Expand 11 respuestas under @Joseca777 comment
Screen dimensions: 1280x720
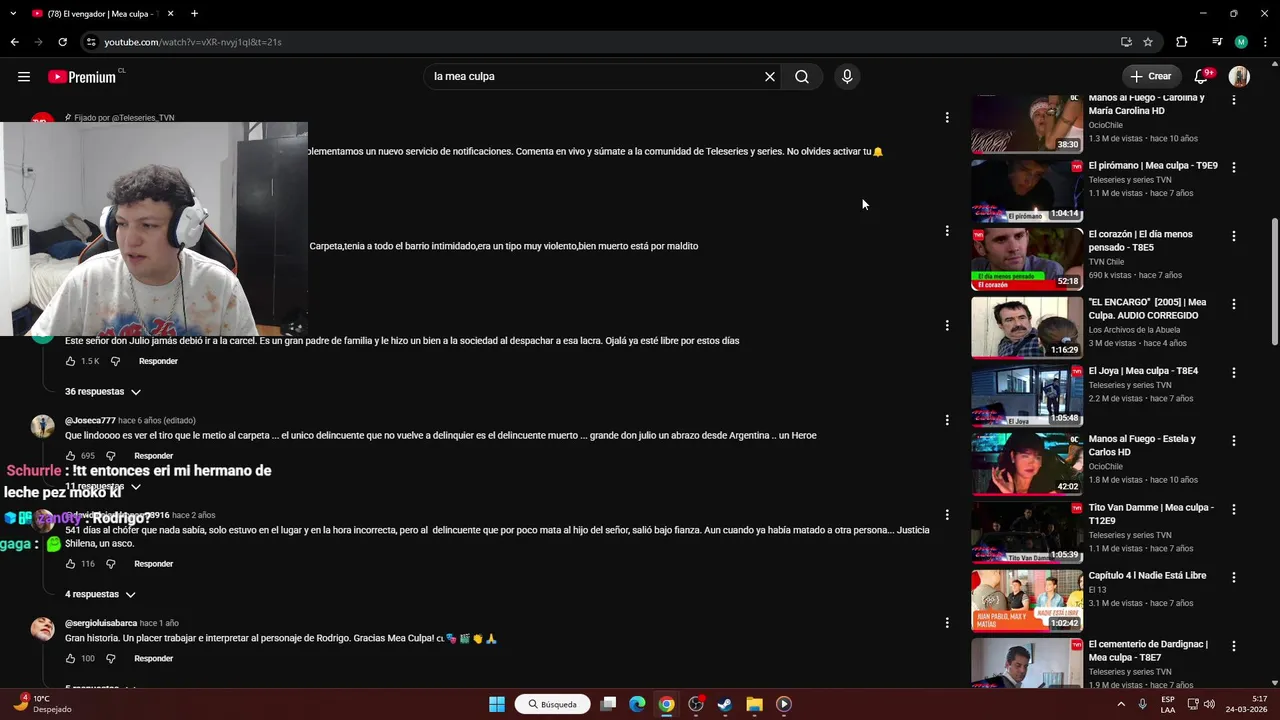[103, 487]
